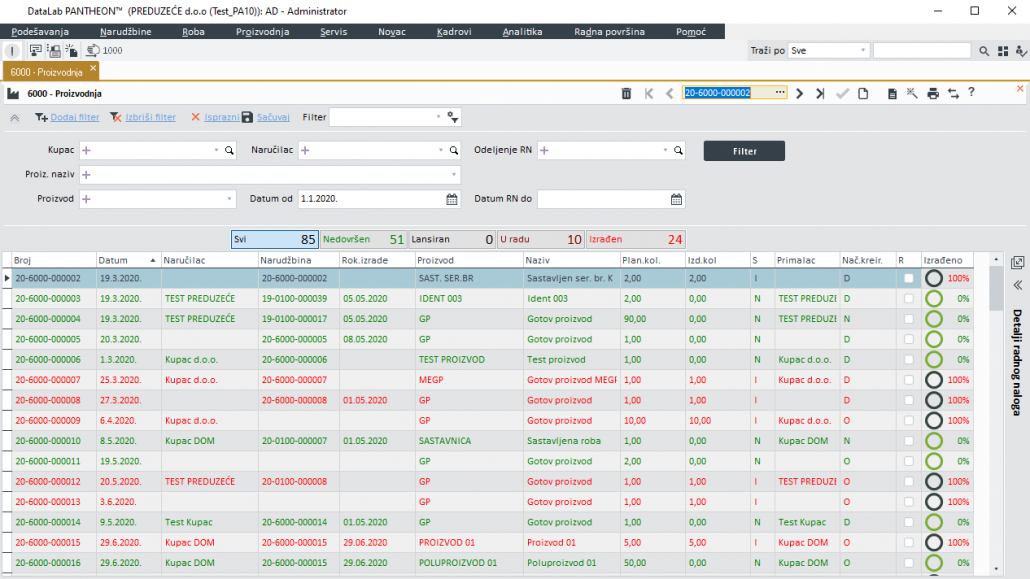This screenshot has width=1030, height=579.
Task: Open the Traži po dropdown showing Sve
Action: pyautogui.click(x=829, y=51)
